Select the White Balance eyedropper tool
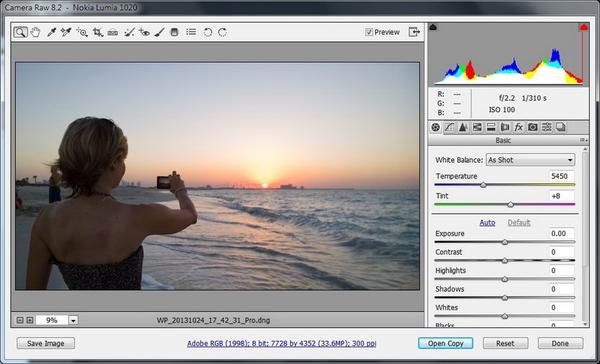The image size is (600, 364). (51, 32)
